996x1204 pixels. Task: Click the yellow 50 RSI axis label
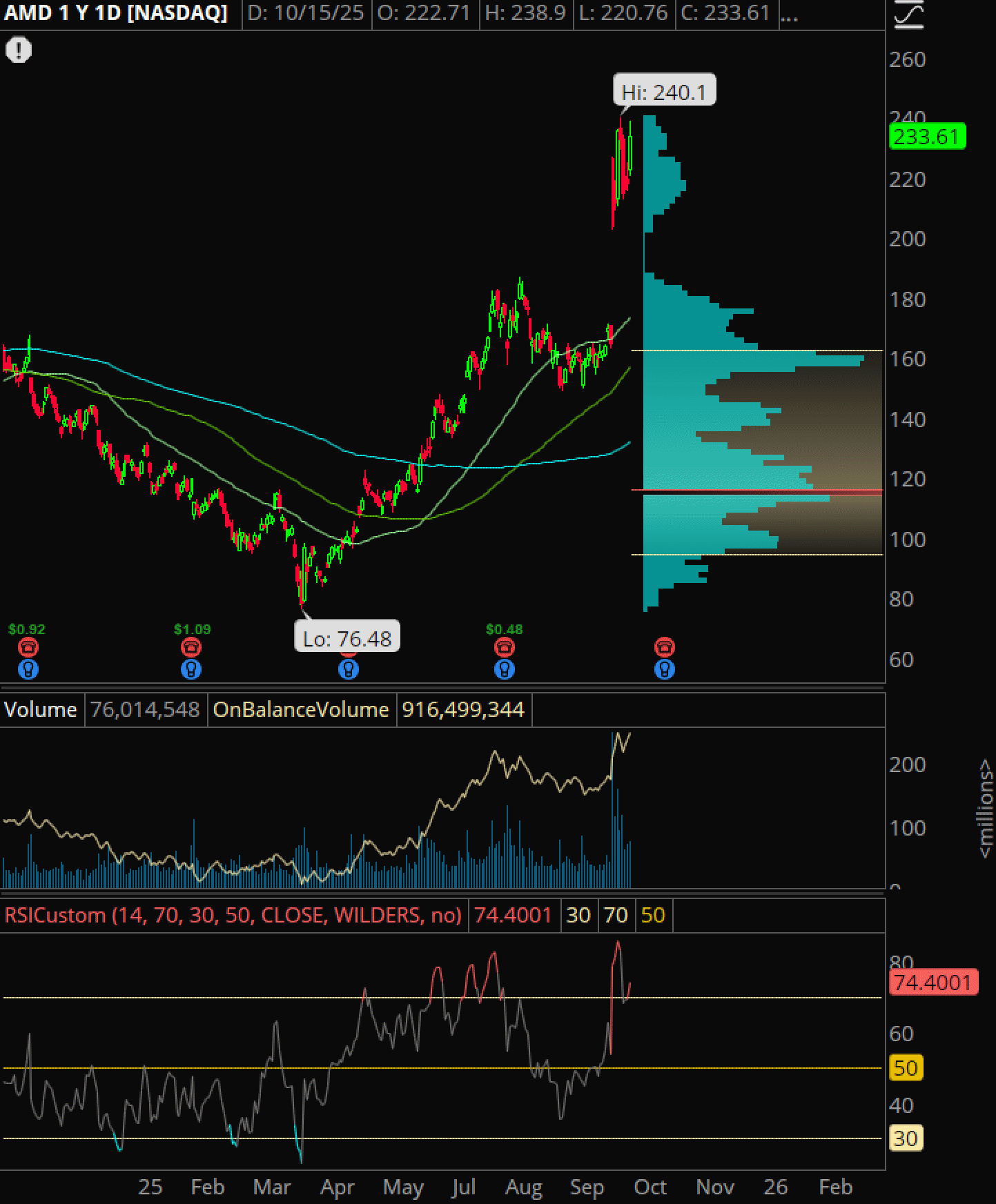coord(906,1068)
